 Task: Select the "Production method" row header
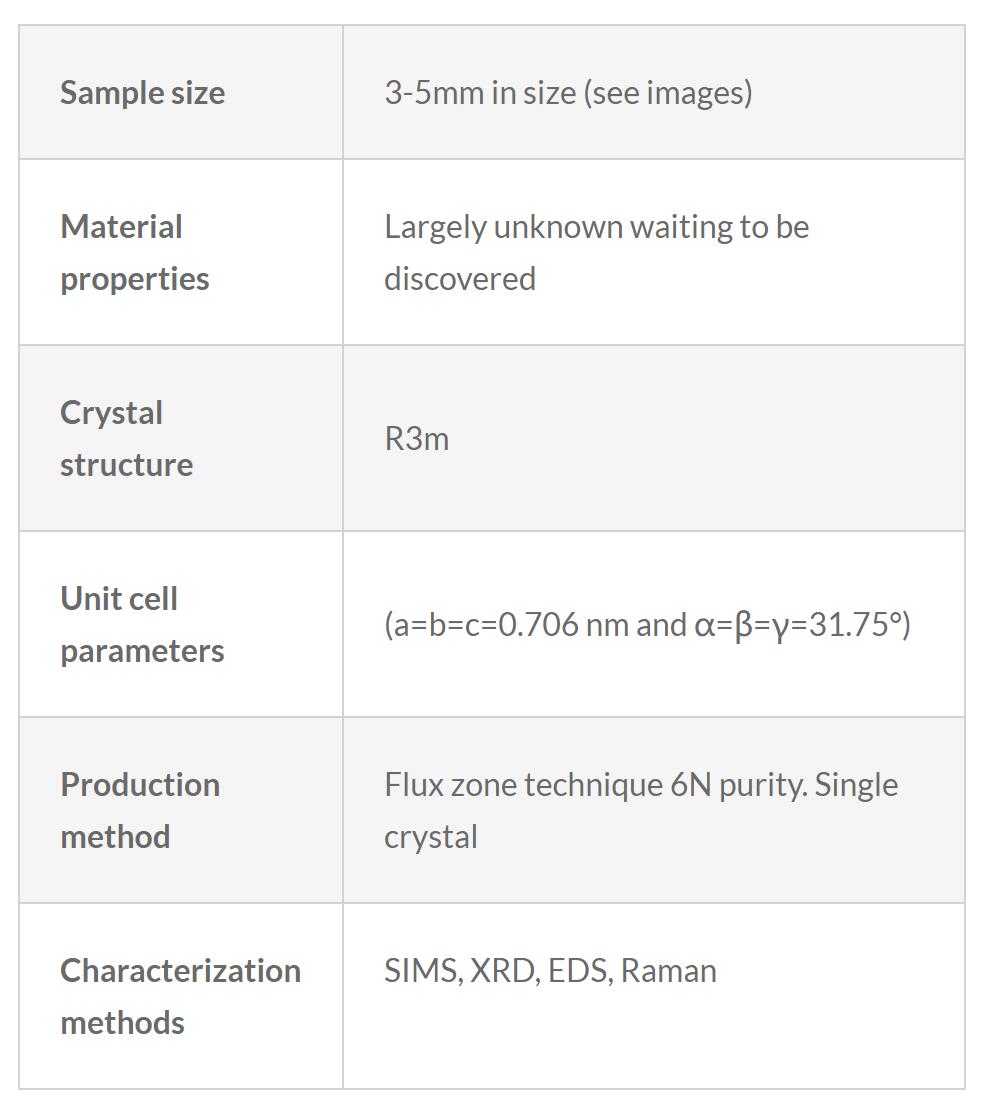140,810
